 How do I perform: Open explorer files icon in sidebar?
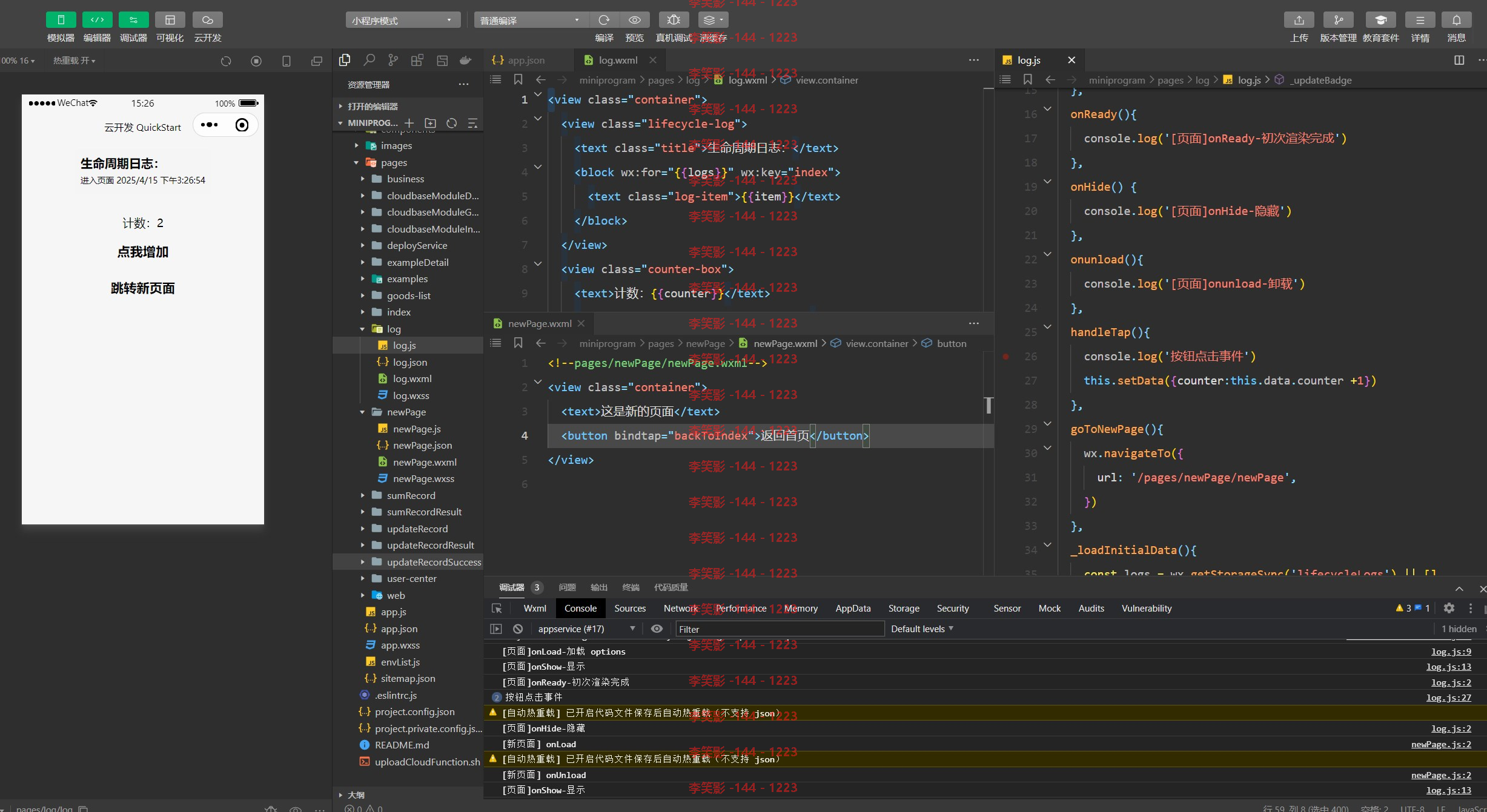point(345,60)
